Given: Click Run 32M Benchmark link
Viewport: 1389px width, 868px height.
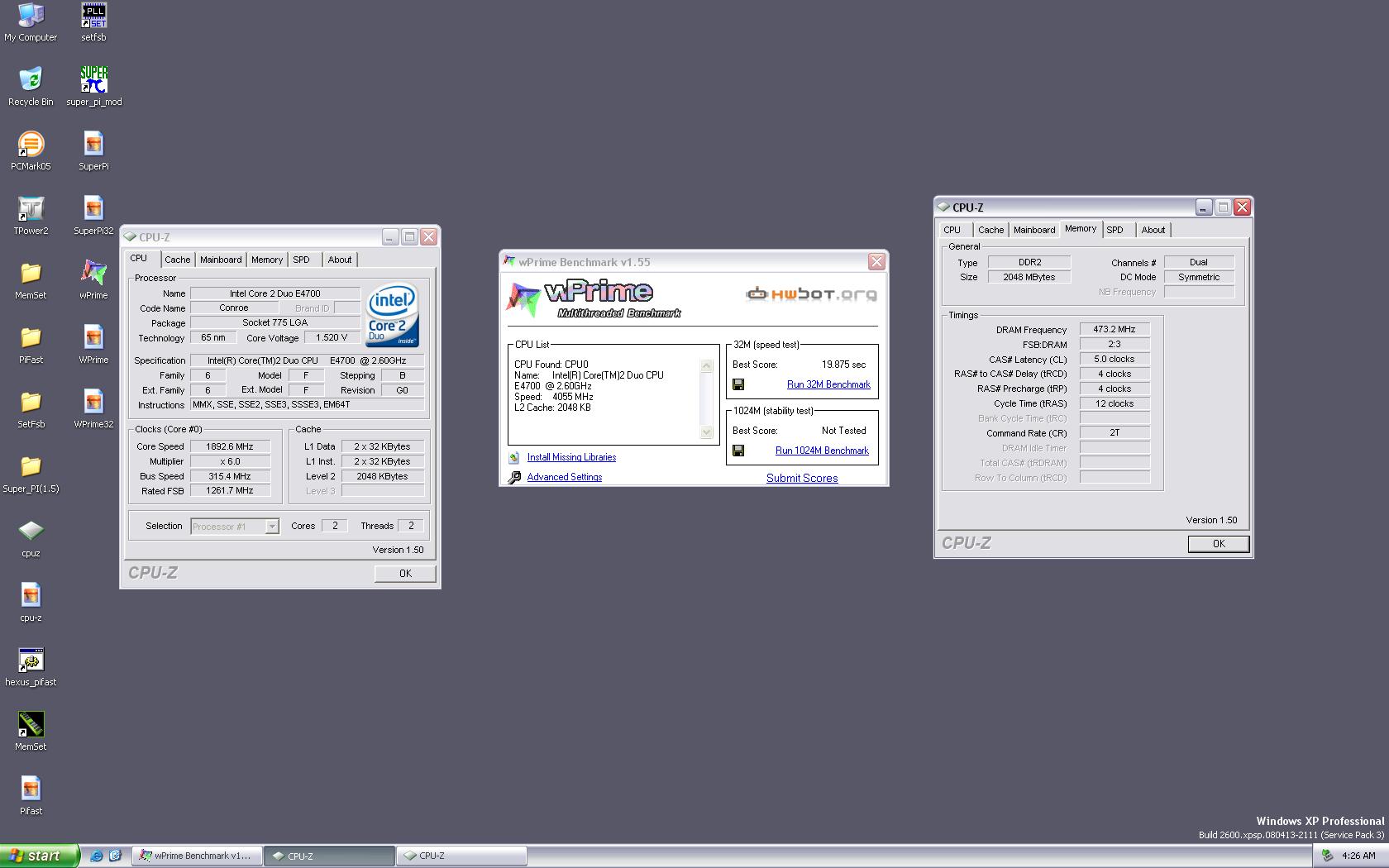Looking at the screenshot, I should click(828, 384).
